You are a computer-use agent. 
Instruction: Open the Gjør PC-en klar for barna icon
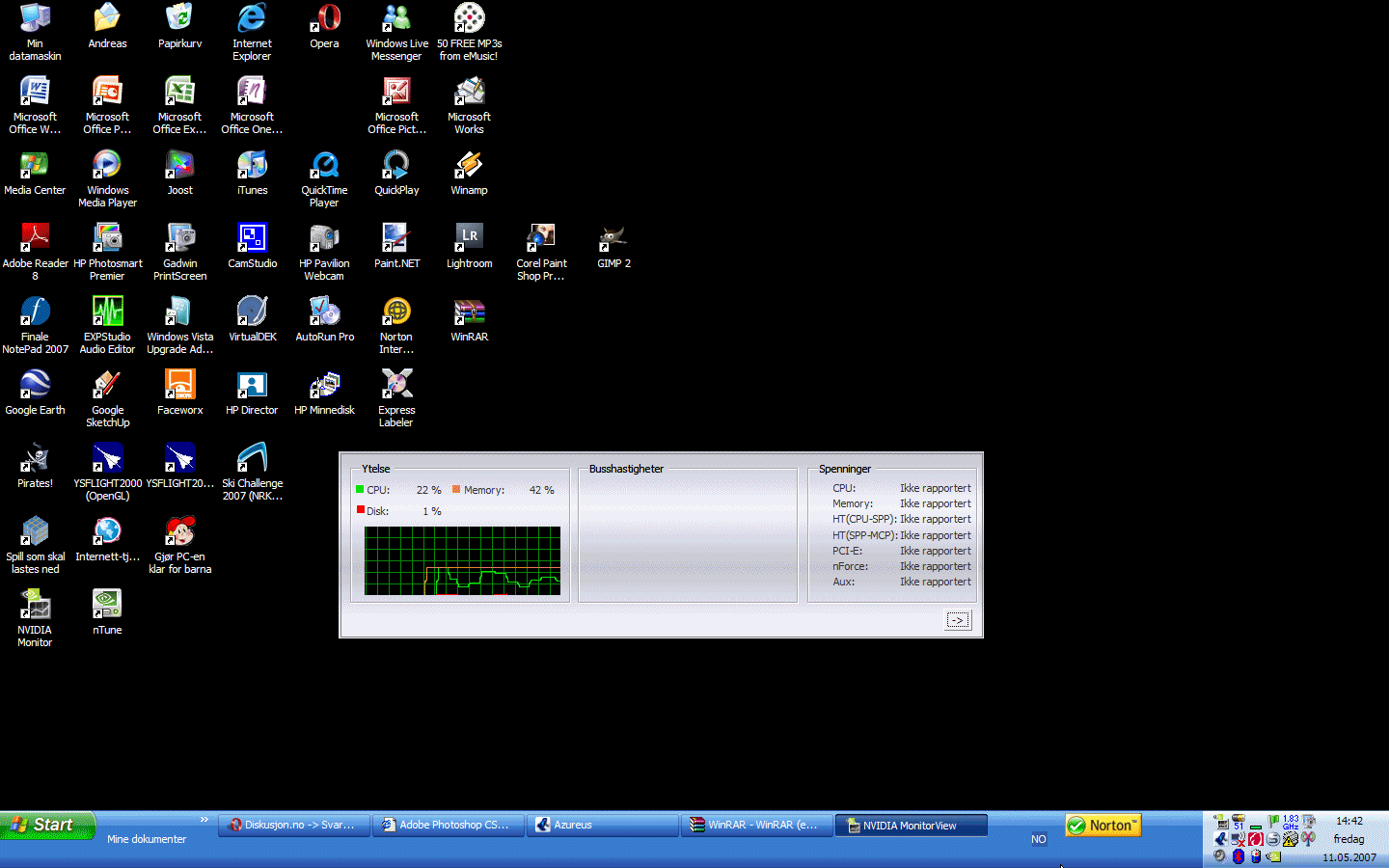point(179,545)
